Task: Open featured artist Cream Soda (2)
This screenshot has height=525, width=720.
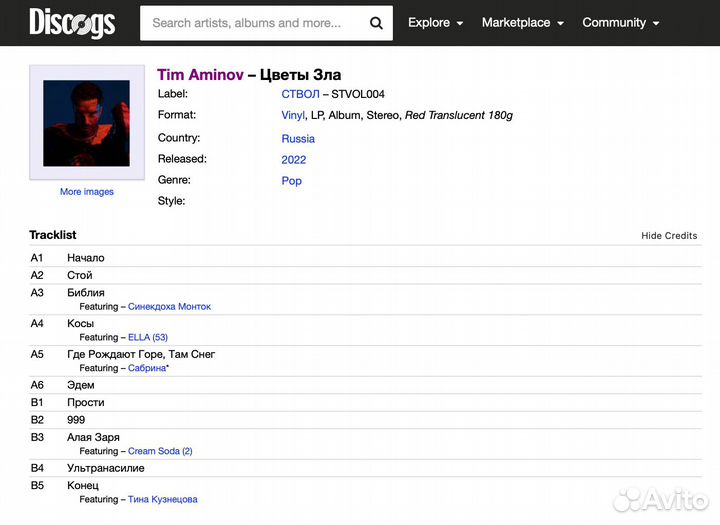Action: point(160,451)
